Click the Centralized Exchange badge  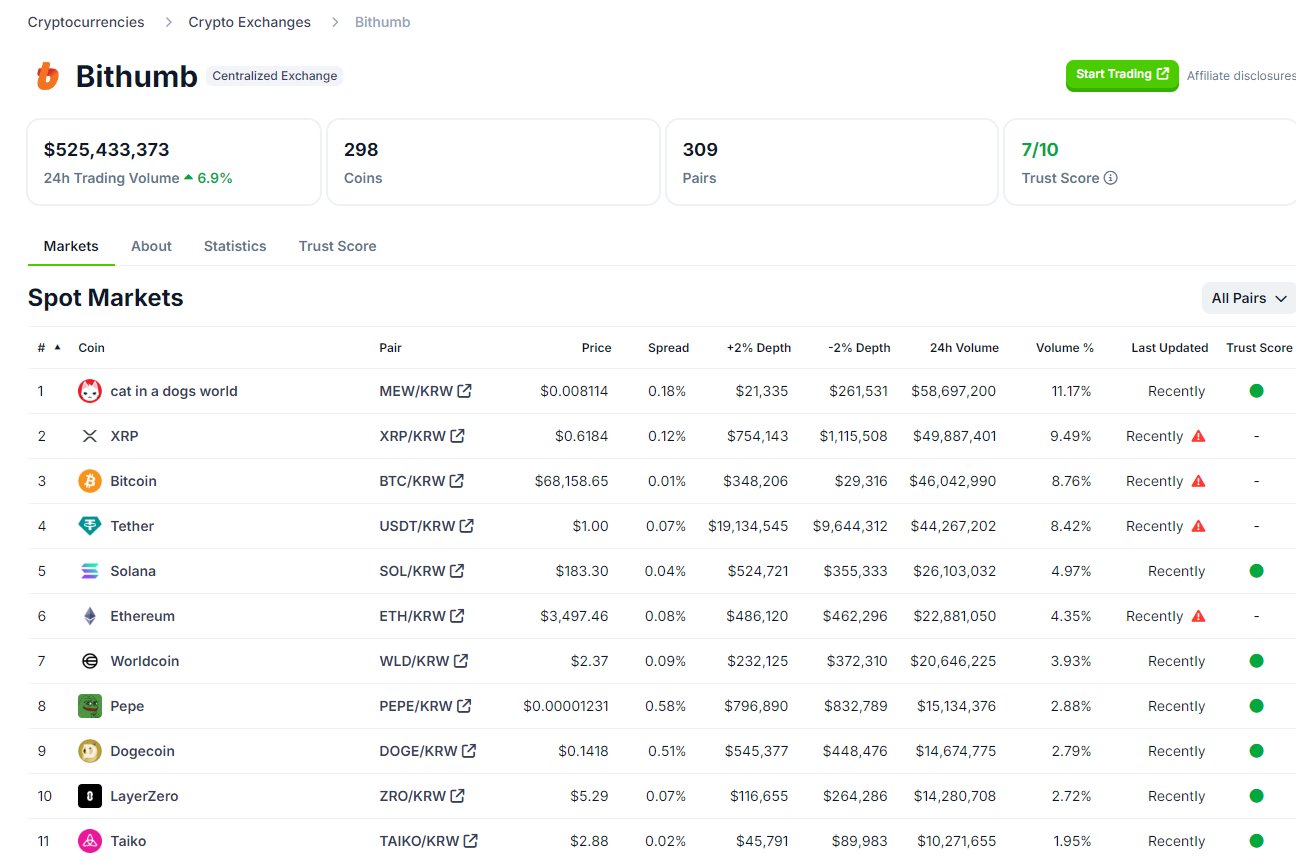pos(275,76)
